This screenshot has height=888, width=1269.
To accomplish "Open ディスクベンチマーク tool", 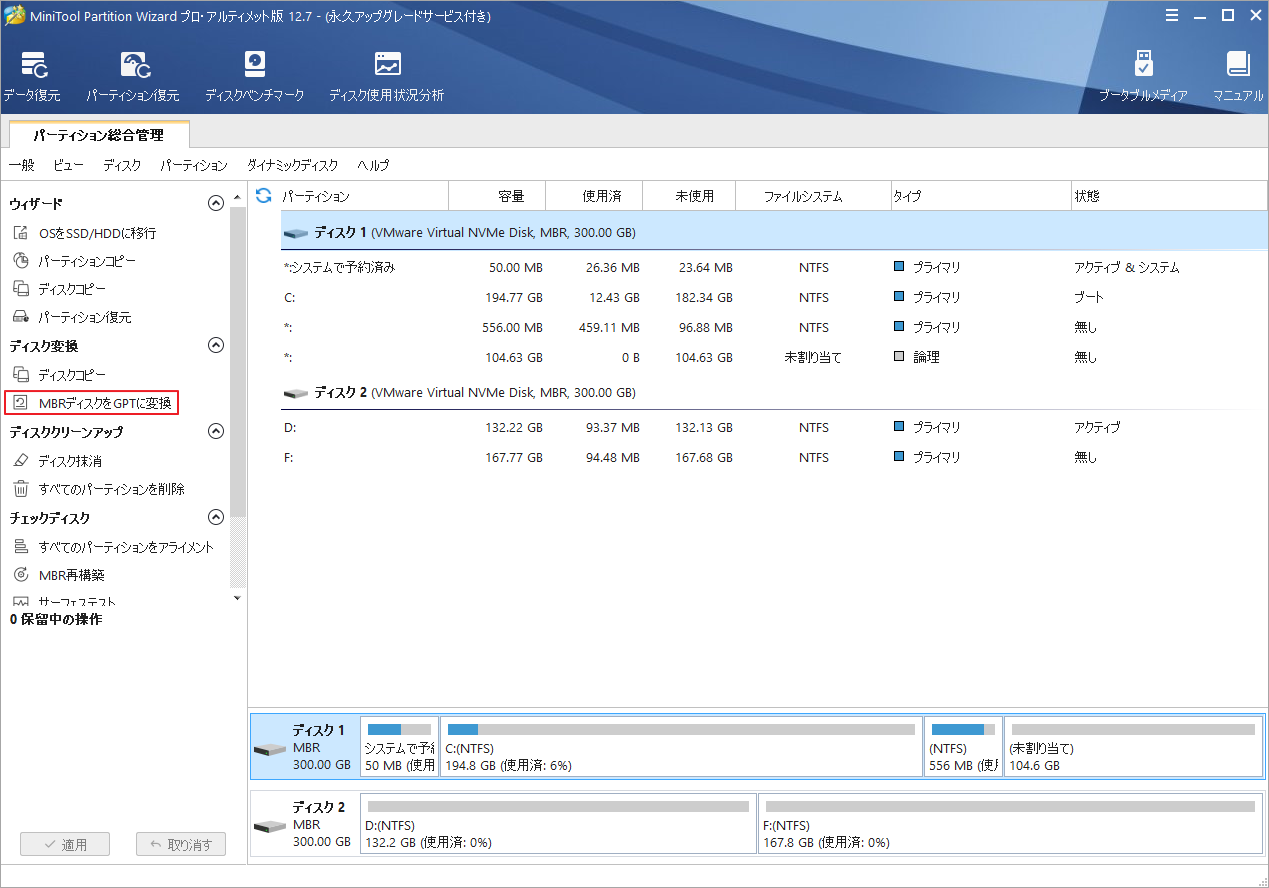I will pos(254,77).
